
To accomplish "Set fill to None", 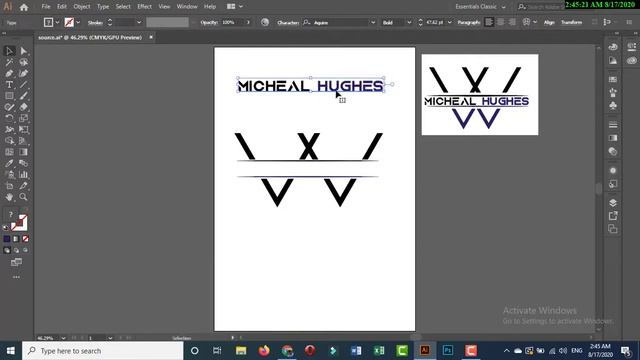I will click(25, 239).
